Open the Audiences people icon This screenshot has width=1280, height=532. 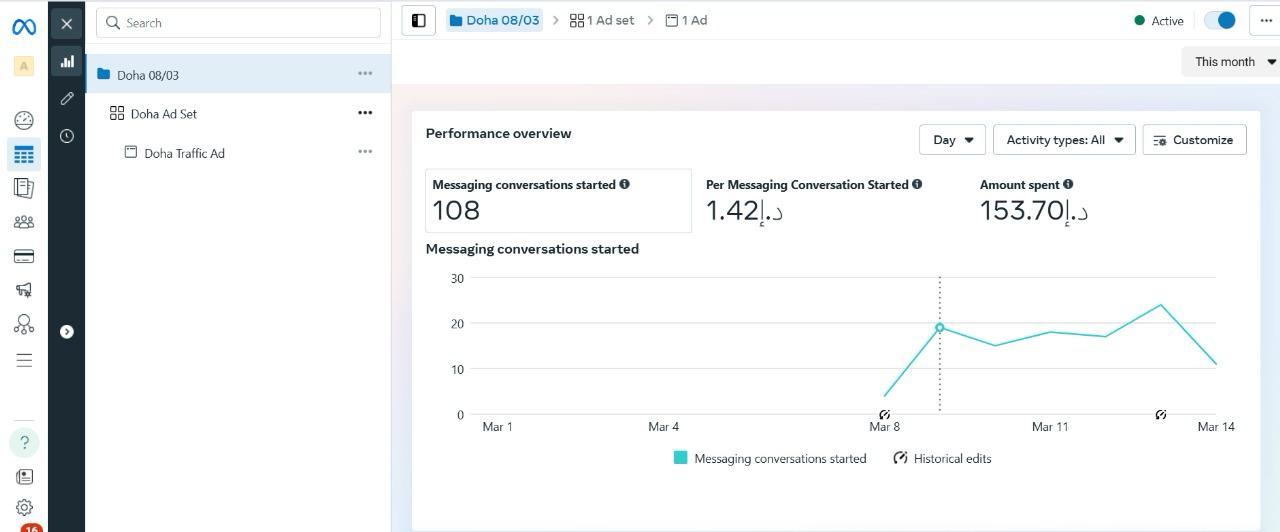[24, 222]
